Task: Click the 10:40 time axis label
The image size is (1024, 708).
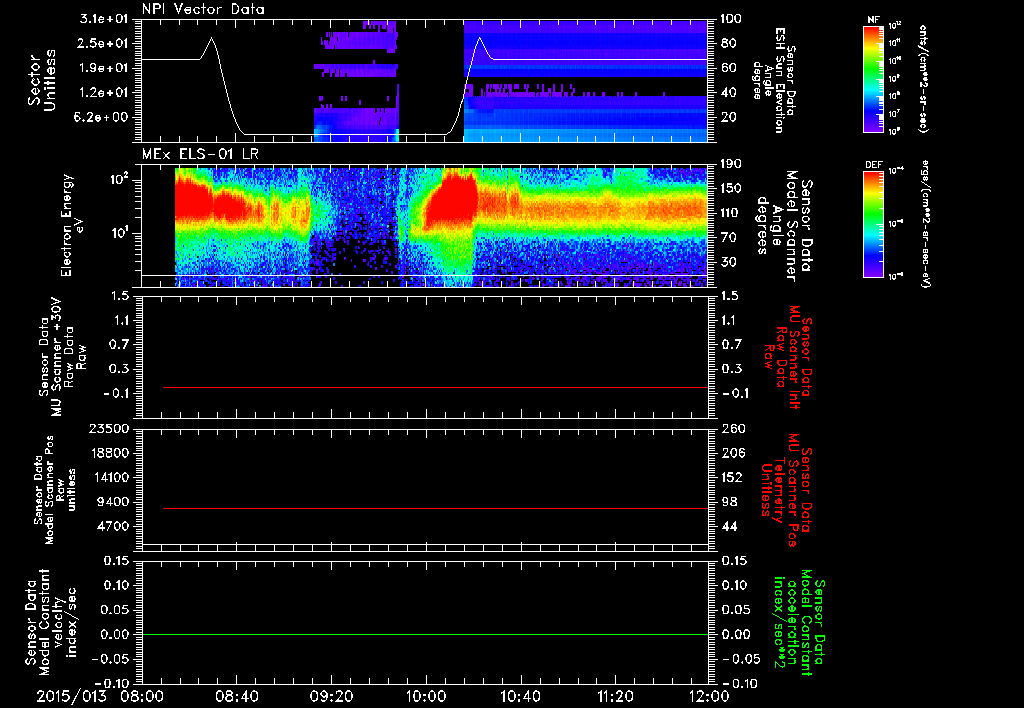Action: pyautogui.click(x=520, y=696)
